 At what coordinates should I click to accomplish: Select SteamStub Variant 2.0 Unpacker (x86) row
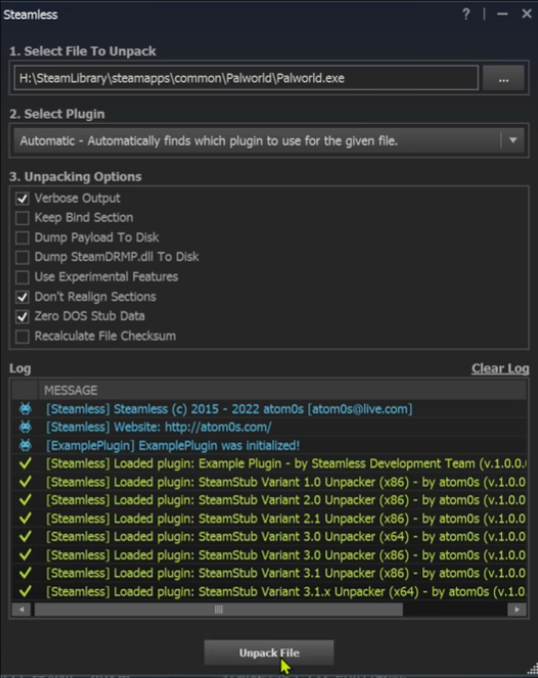pyautogui.click(x=269, y=500)
